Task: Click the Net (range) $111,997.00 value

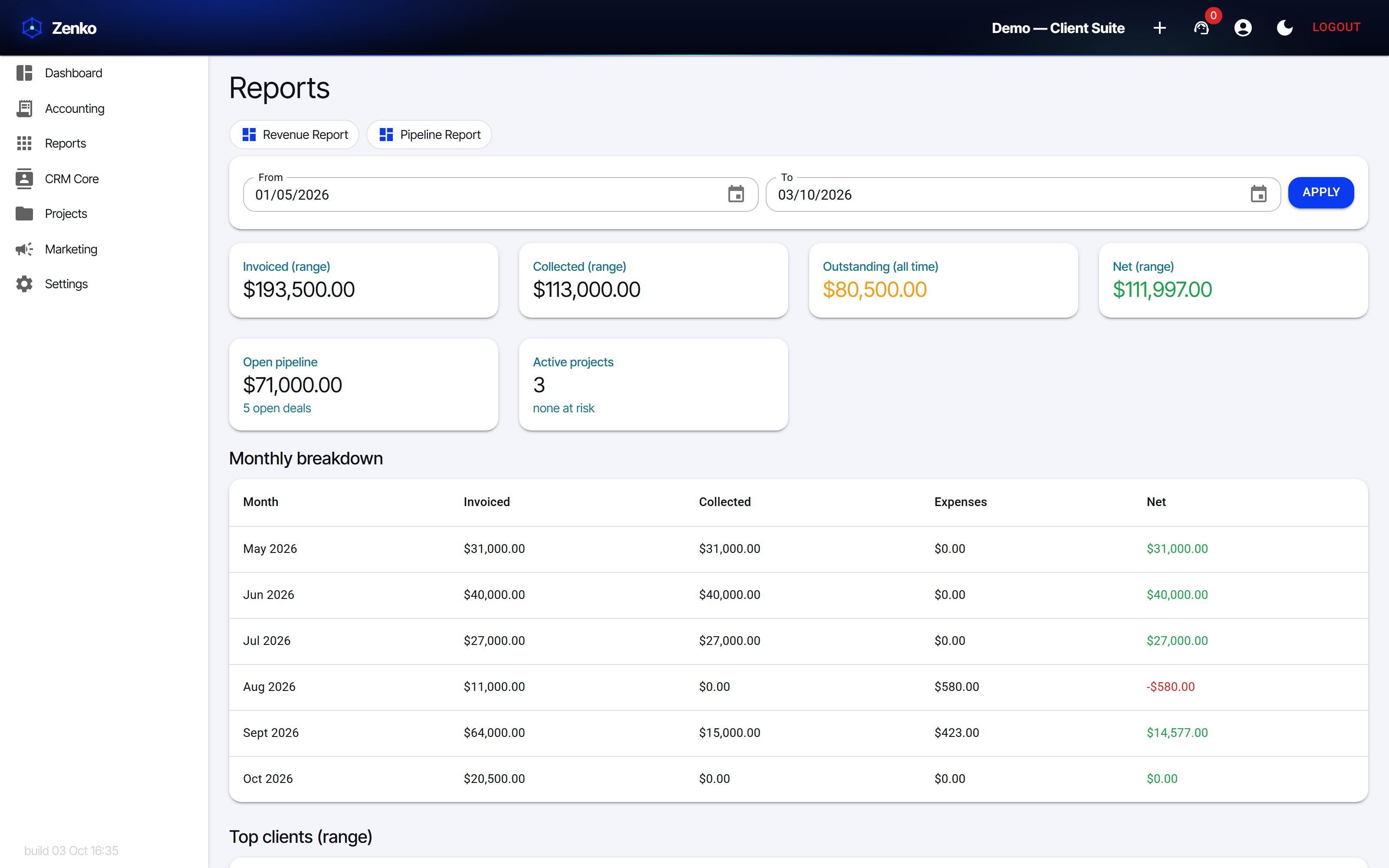Action: tap(1162, 290)
